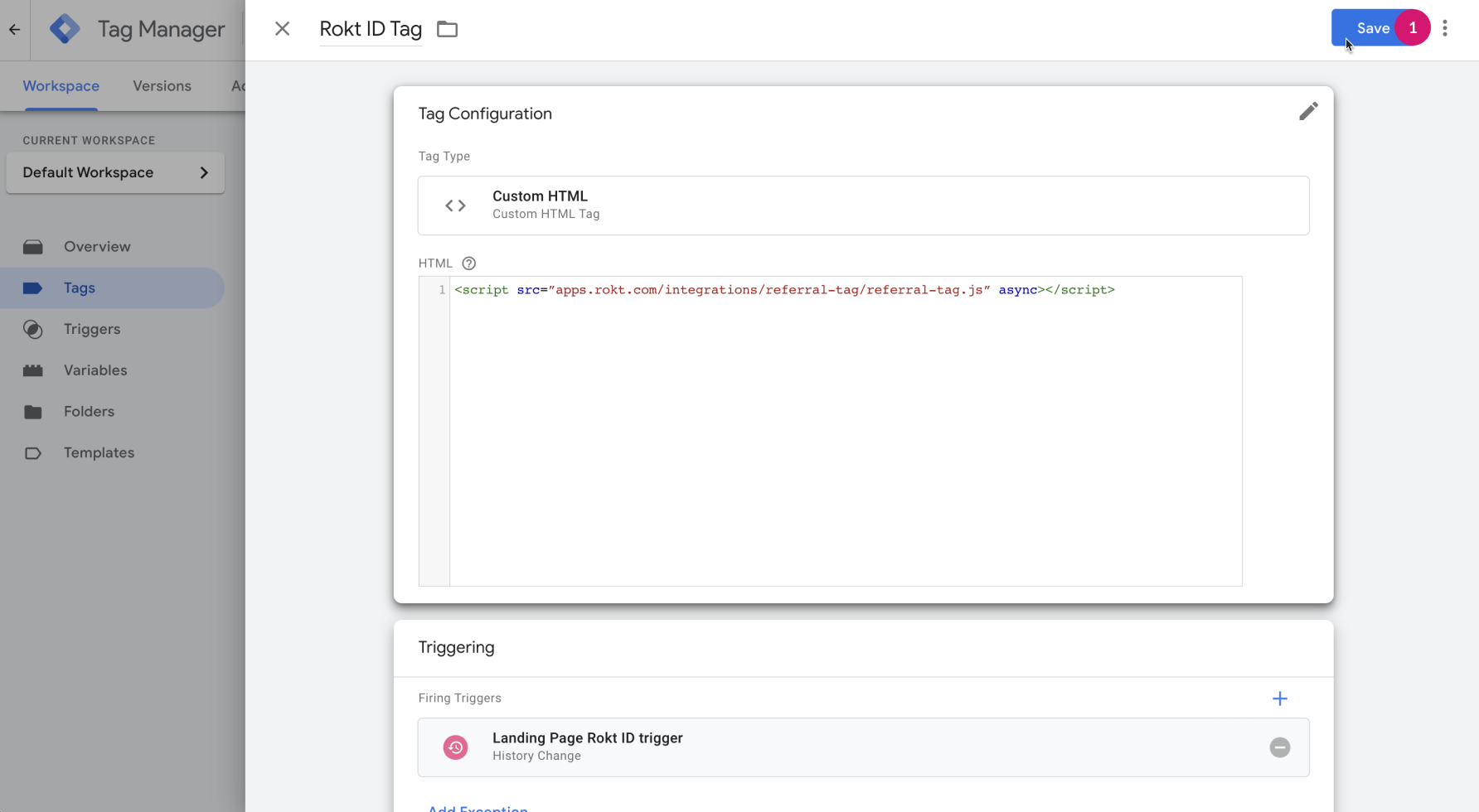Click the Triggering section heading

(x=456, y=647)
